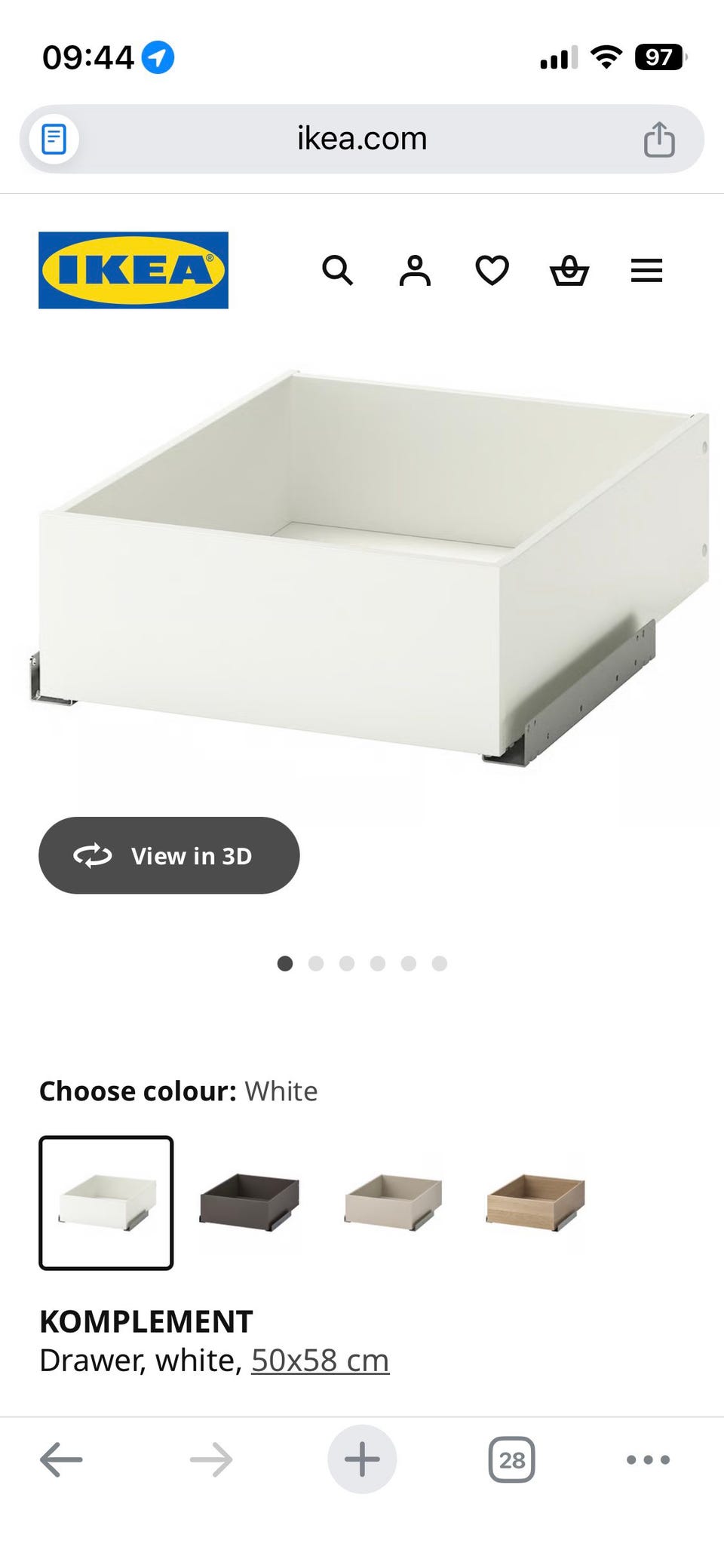This screenshot has width=724, height=1568.
Task: Open the favourites heart icon
Action: [492, 270]
